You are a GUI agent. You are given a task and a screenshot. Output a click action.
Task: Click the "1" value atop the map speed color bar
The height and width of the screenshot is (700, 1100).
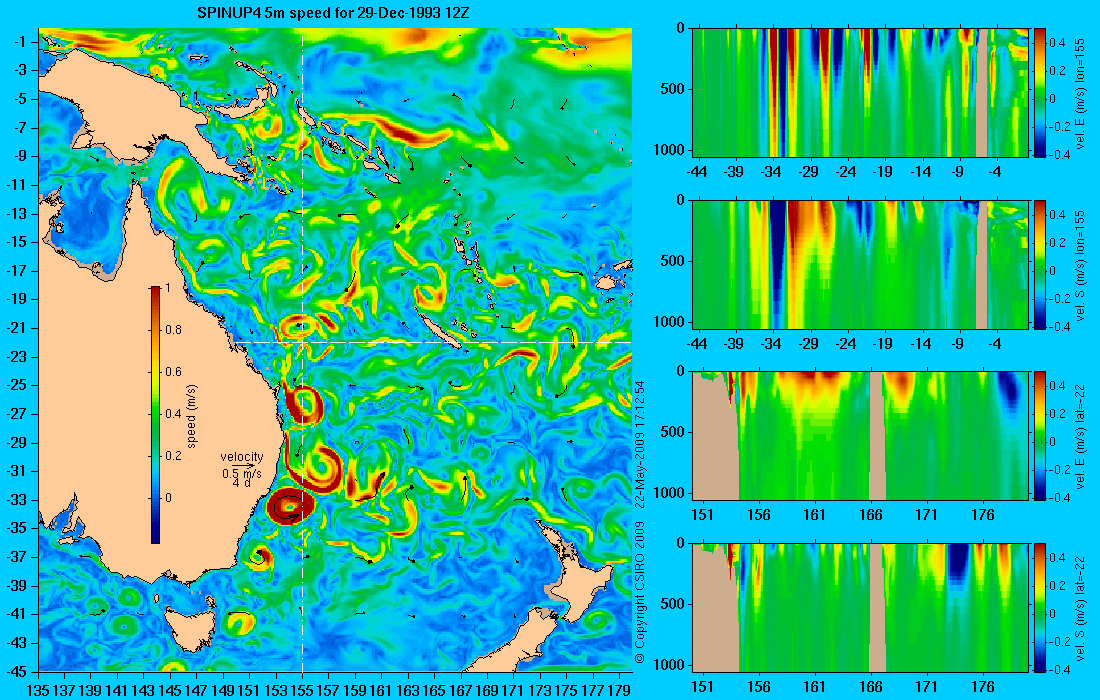tap(167, 288)
